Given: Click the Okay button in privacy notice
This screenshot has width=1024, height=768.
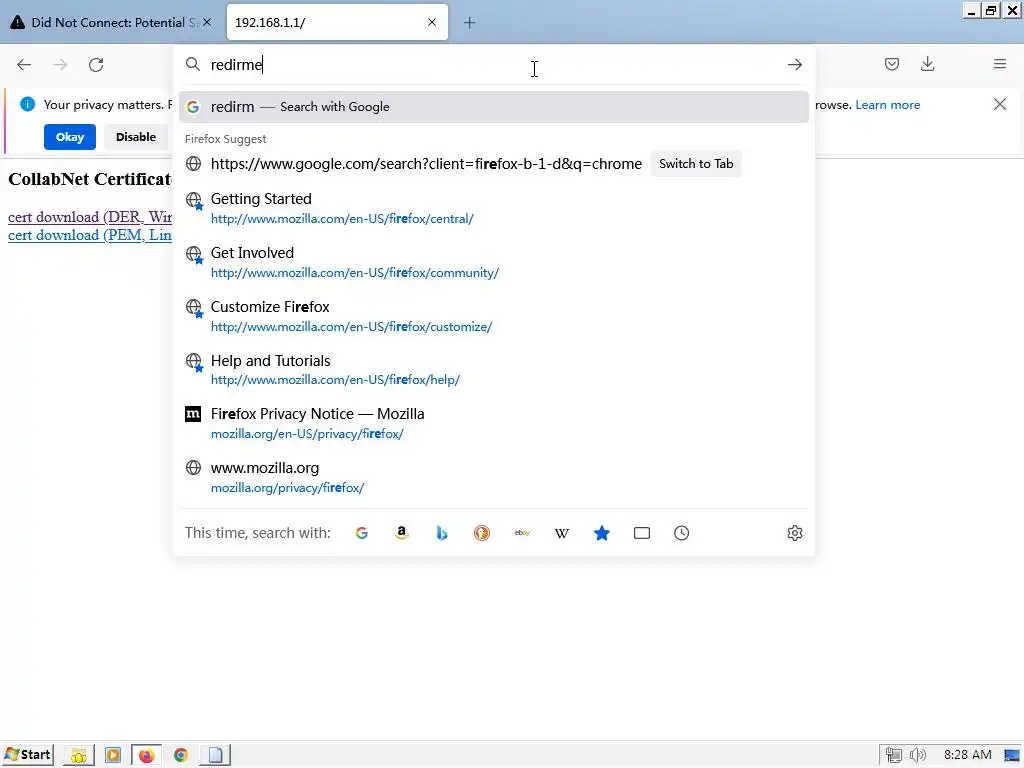Looking at the screenshot, I should tap(70, 137).
